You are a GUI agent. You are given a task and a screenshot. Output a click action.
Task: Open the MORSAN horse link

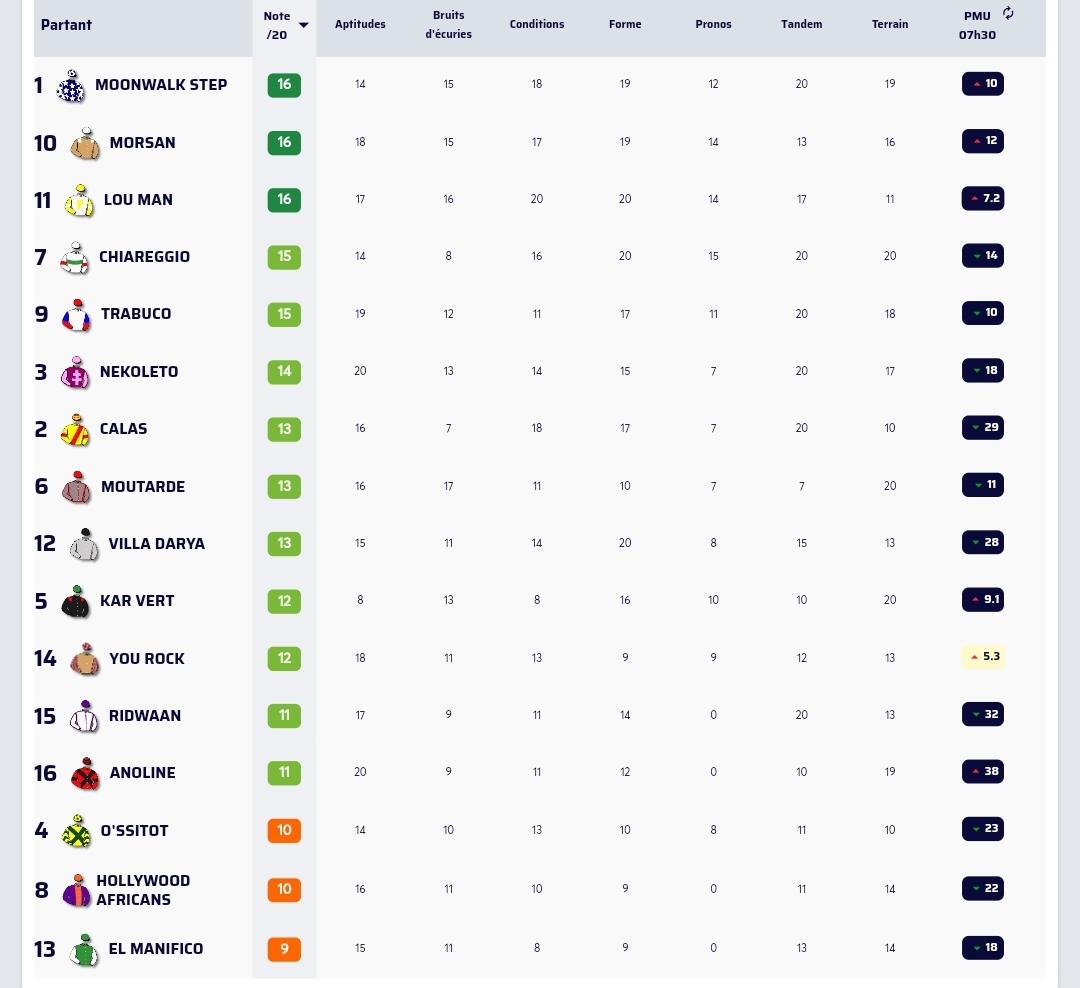click(143, 143)
